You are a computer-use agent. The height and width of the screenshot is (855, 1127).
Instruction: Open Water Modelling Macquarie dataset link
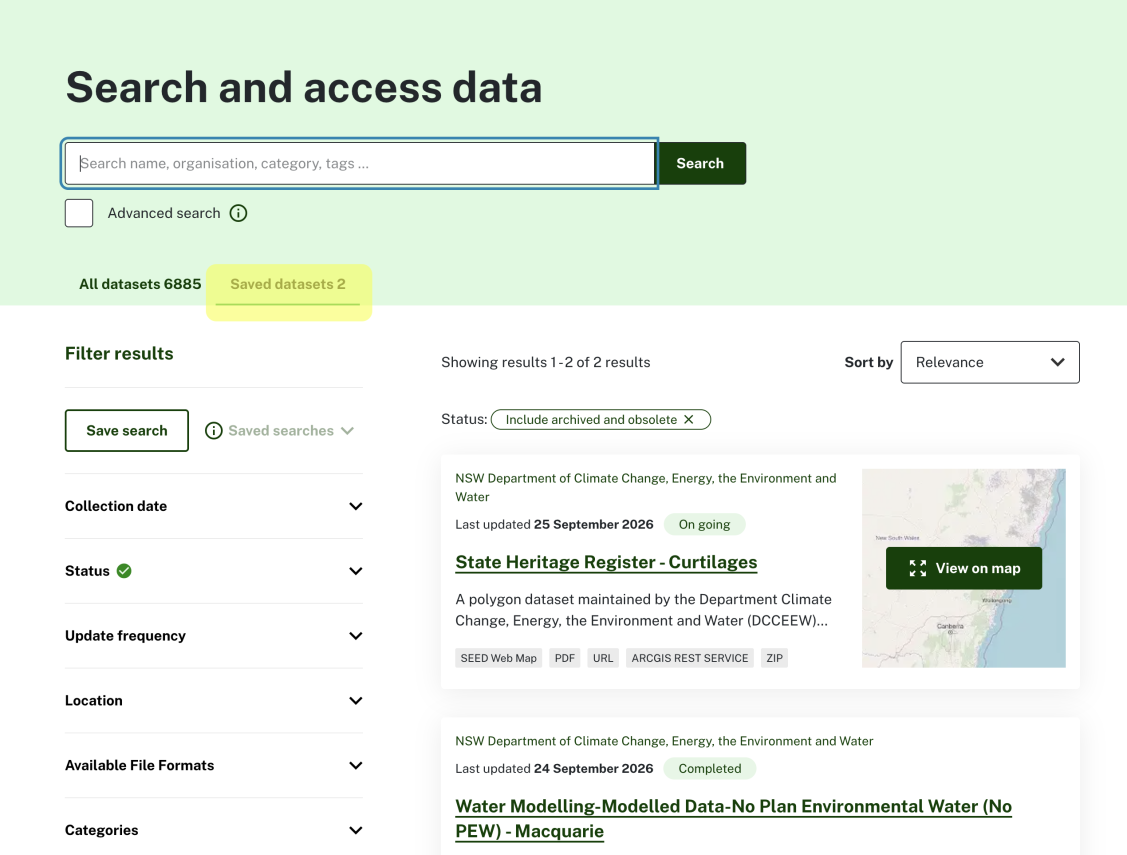point(733,818)
